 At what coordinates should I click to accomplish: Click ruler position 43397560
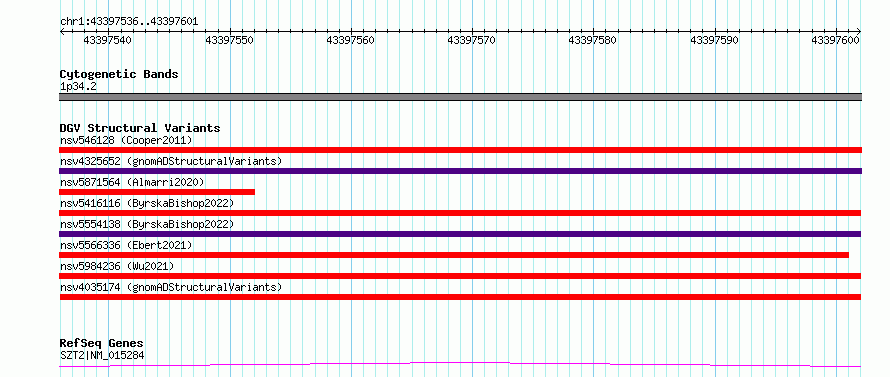click(x=351, y=40)
